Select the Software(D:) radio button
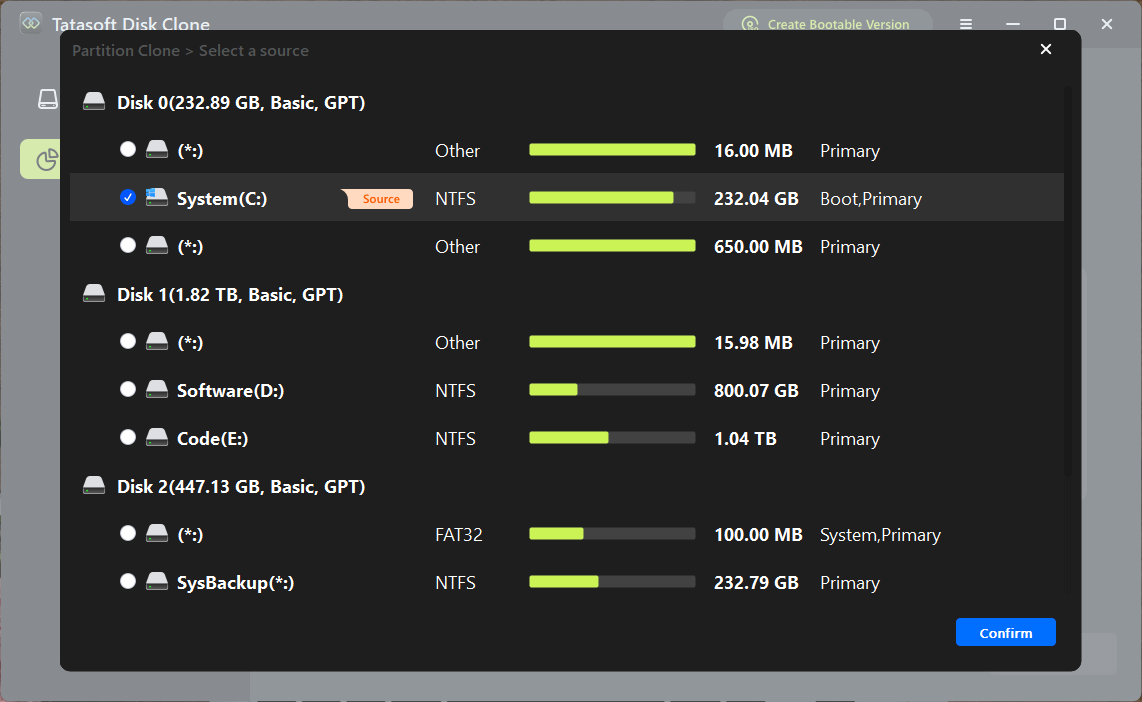 coord(128,389)
